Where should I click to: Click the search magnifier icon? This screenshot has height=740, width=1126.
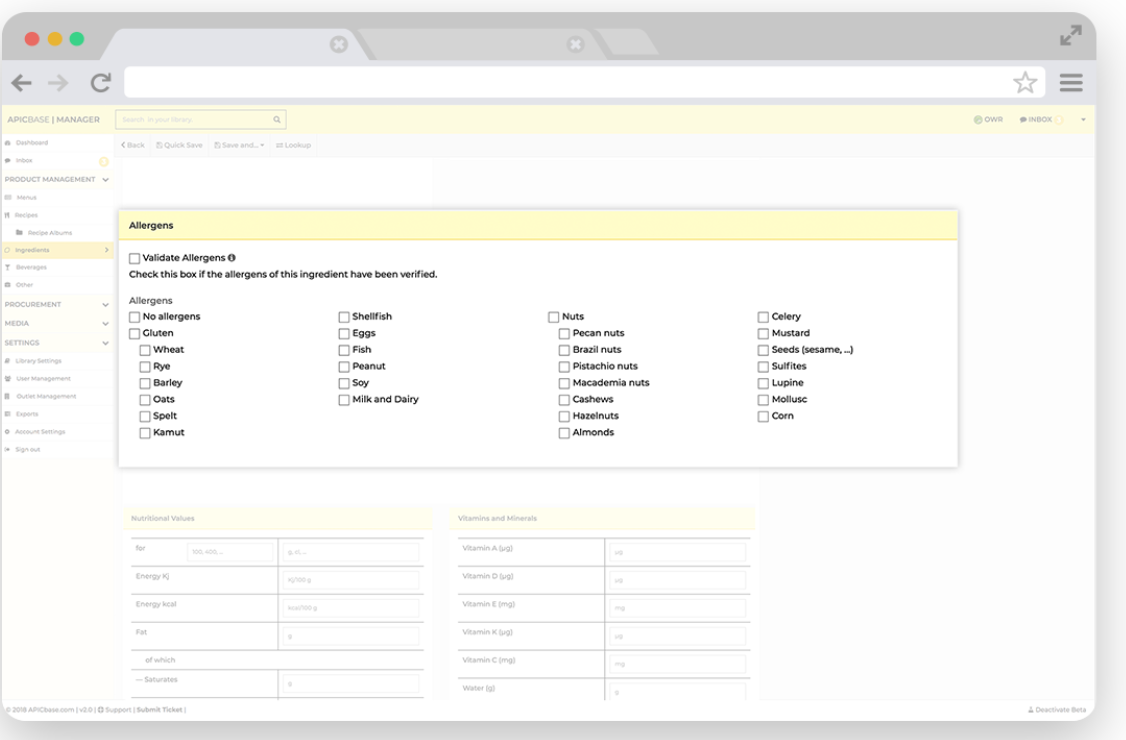click(277, 120)
